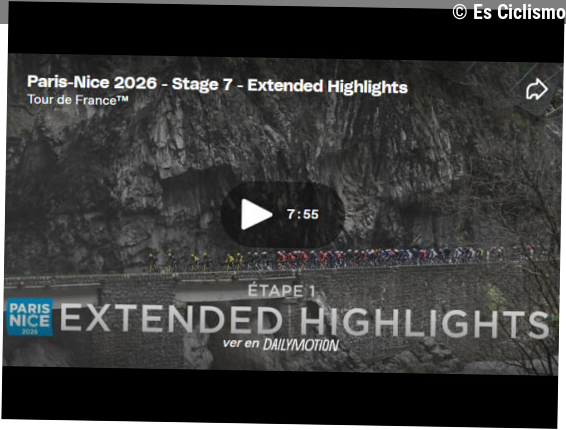The height and width of the screenshot is (430, 566).
Task: Play the Paris-Nice highlights video
Action: click(257, 214)
